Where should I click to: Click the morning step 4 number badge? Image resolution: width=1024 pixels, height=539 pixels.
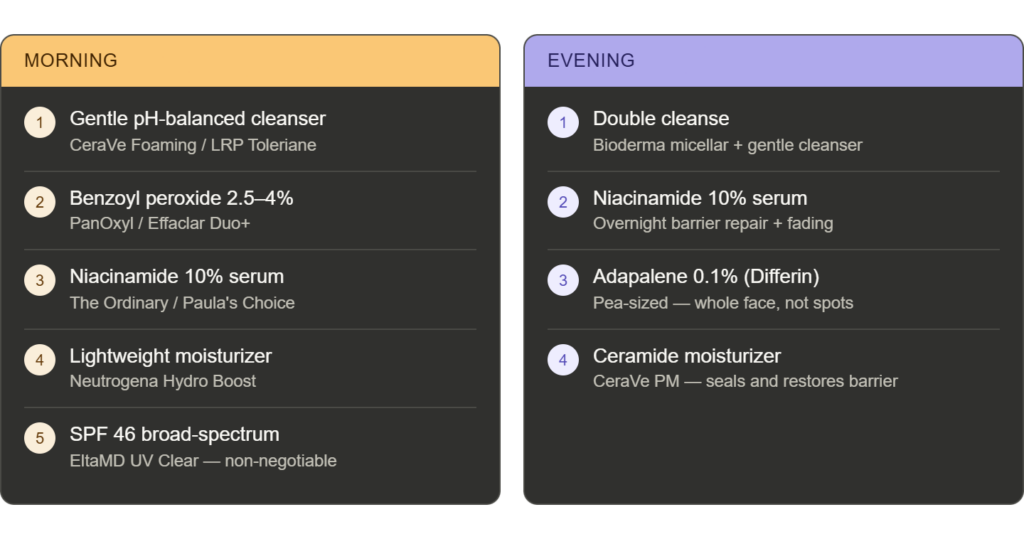coord(39,360)
